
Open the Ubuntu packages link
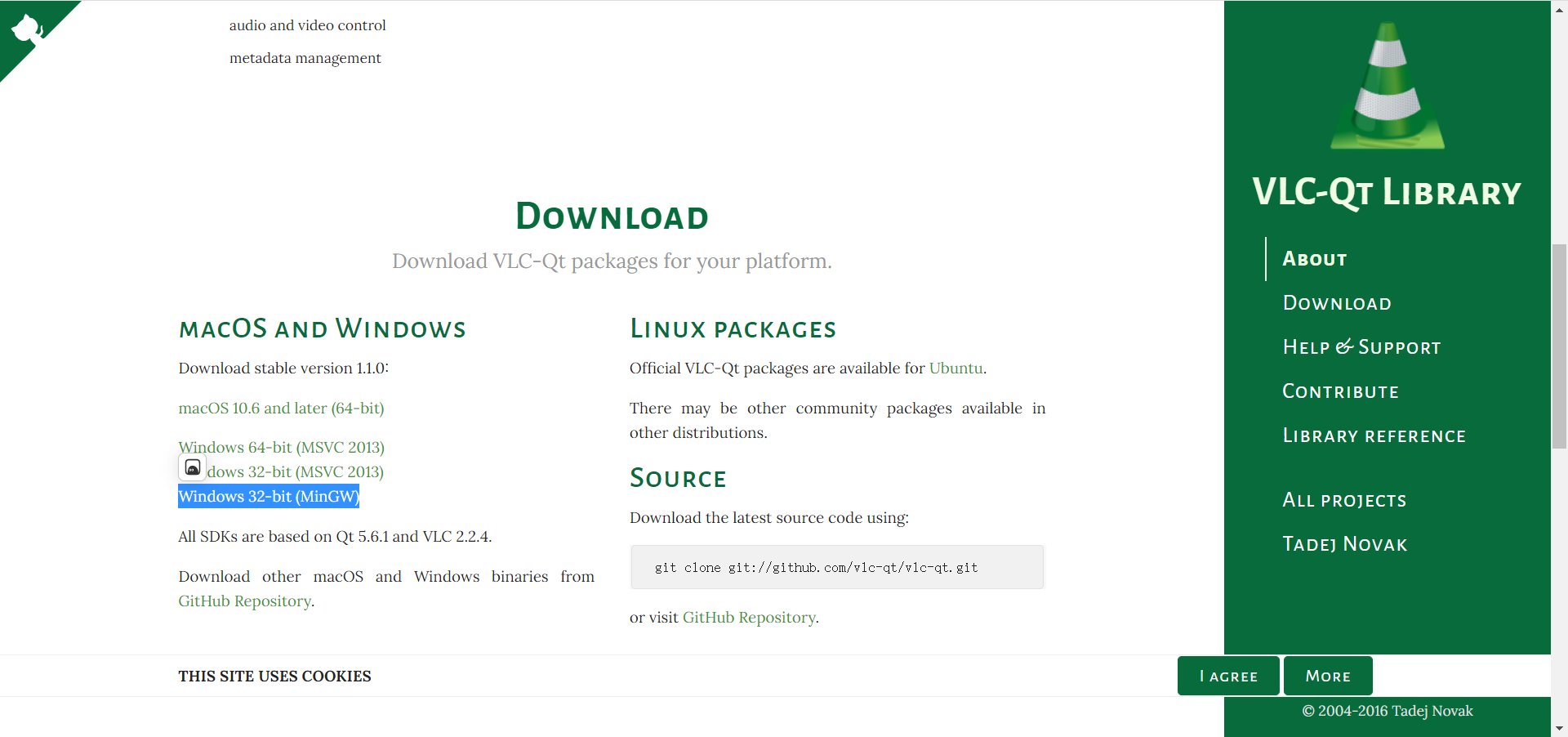tap(955, 368)
